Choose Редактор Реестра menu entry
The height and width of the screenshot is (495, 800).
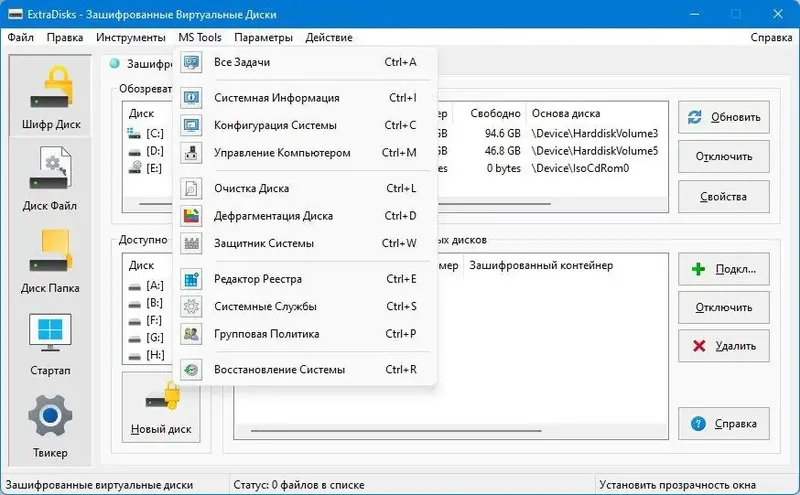(x=305, y=279)
